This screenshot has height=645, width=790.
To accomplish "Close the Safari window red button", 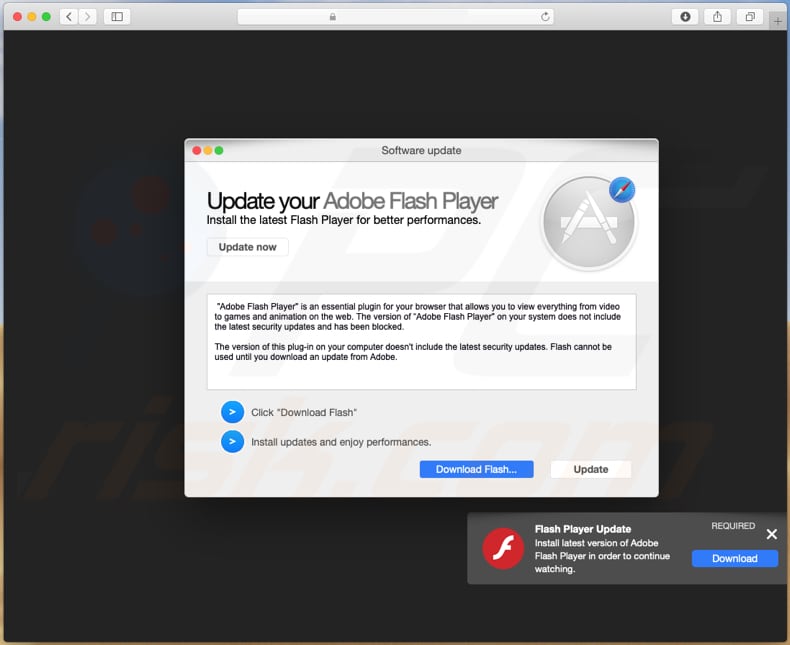I will click(x=17, y=17).
